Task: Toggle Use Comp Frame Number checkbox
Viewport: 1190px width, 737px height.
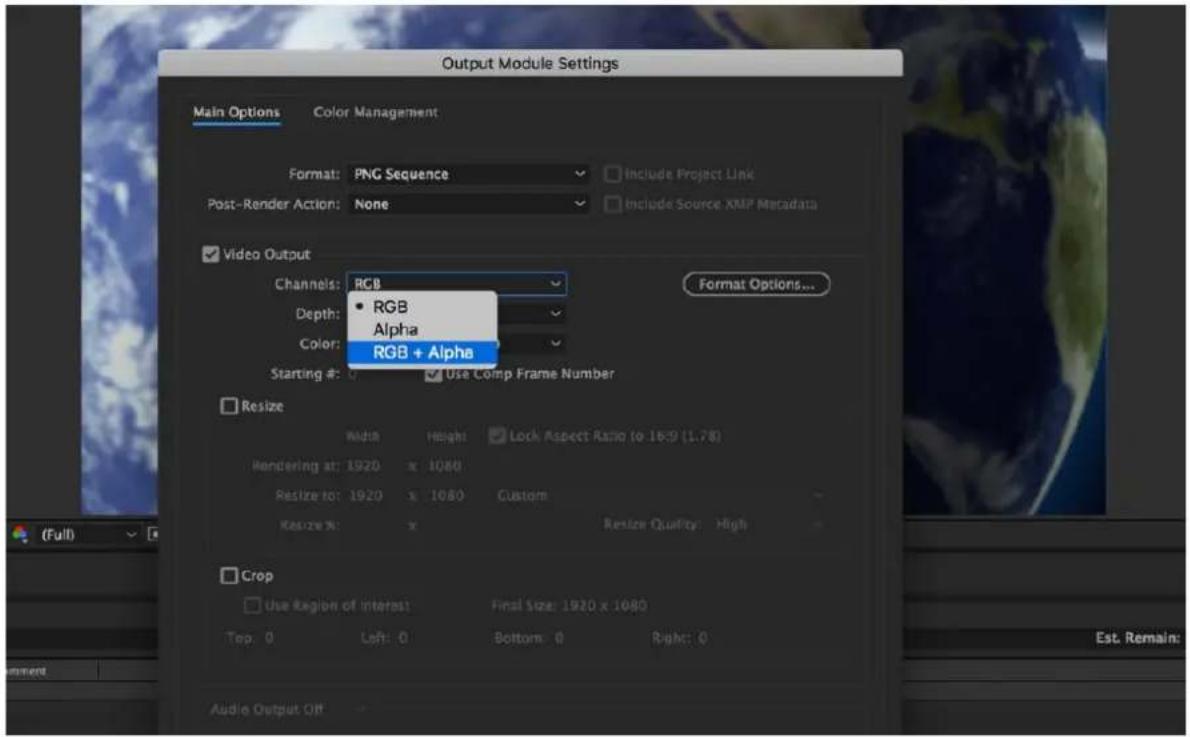Action: coord(433,373)
